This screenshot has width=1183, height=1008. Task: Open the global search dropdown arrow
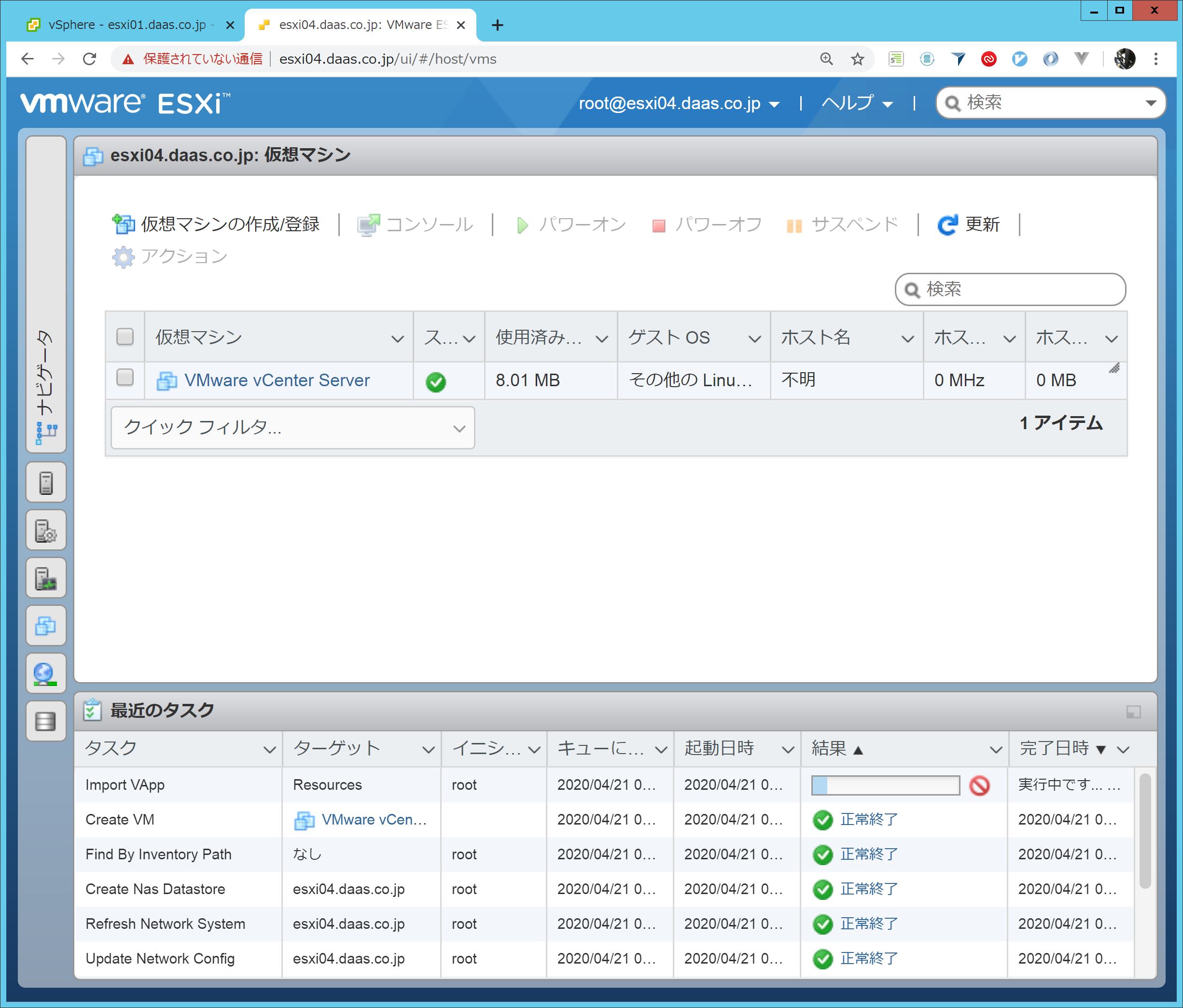click(x=1151, y=103)
